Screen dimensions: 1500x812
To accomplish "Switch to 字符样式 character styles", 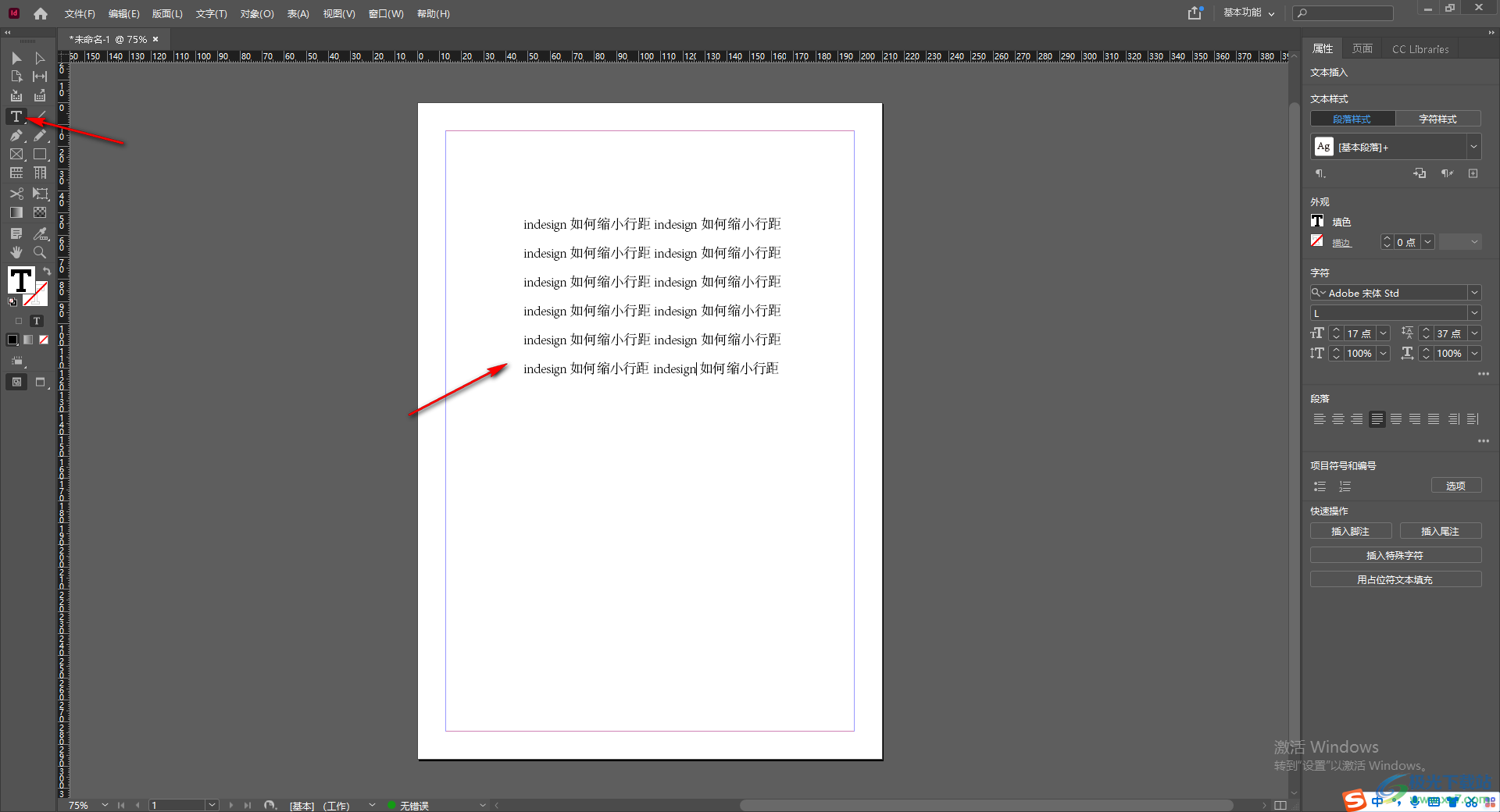I will tap(1437, 119).
